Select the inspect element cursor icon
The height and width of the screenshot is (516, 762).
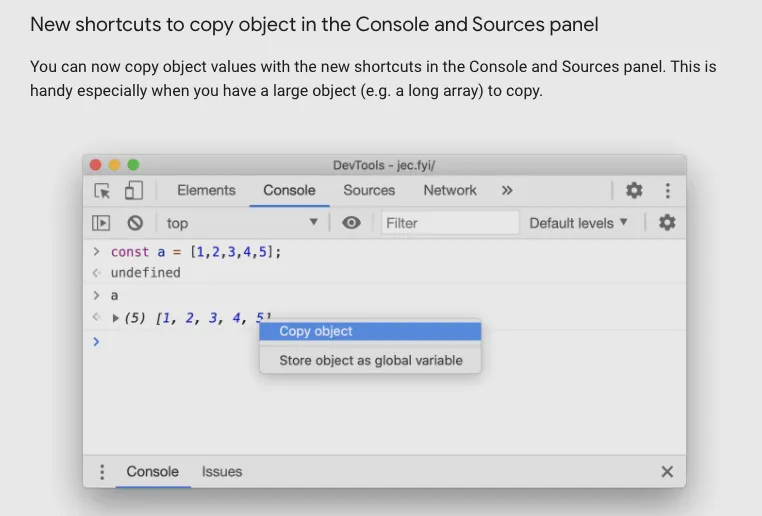coord(102,190)
